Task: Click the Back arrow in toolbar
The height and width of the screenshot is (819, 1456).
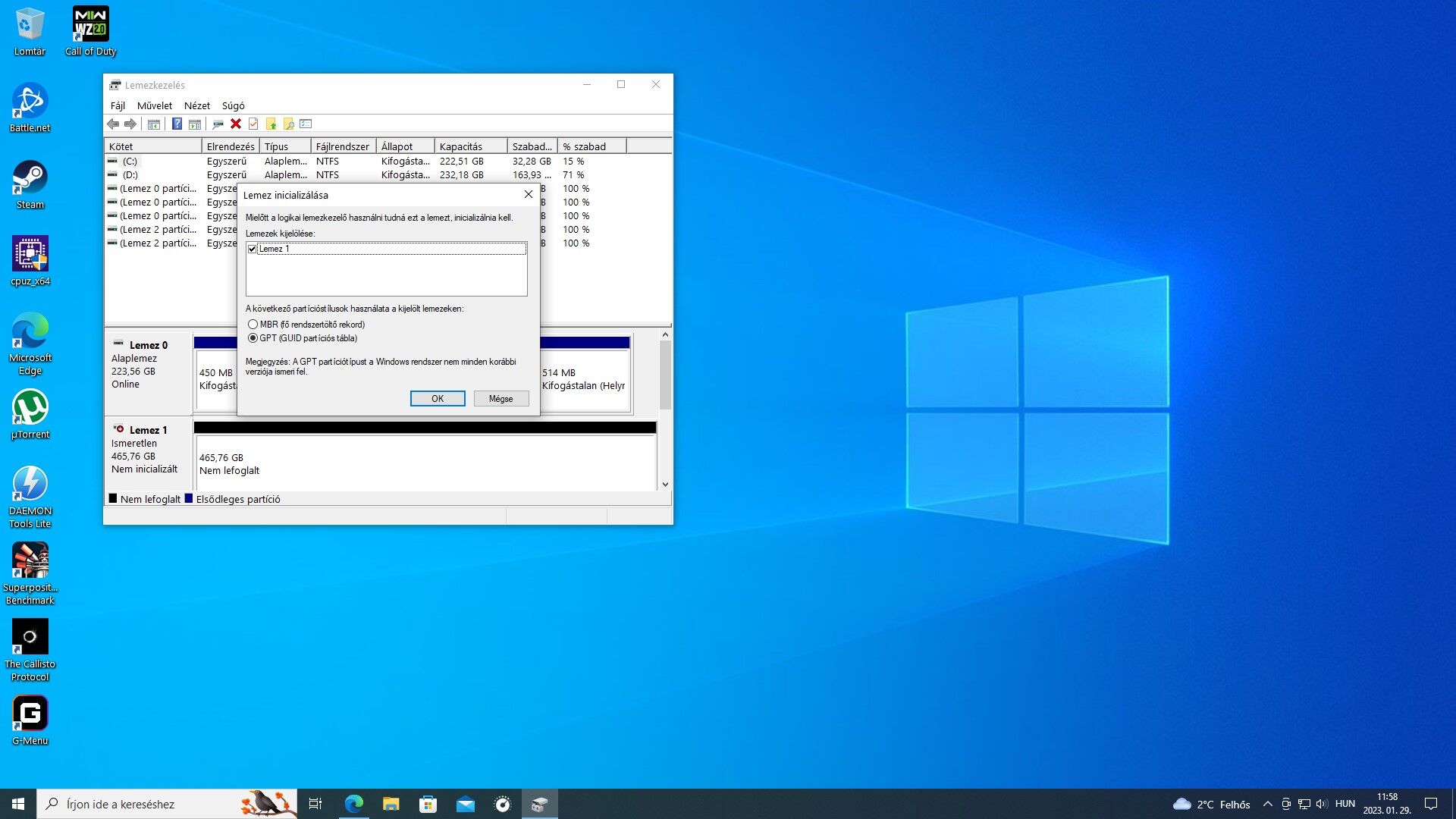Action: tap(113, 124)
